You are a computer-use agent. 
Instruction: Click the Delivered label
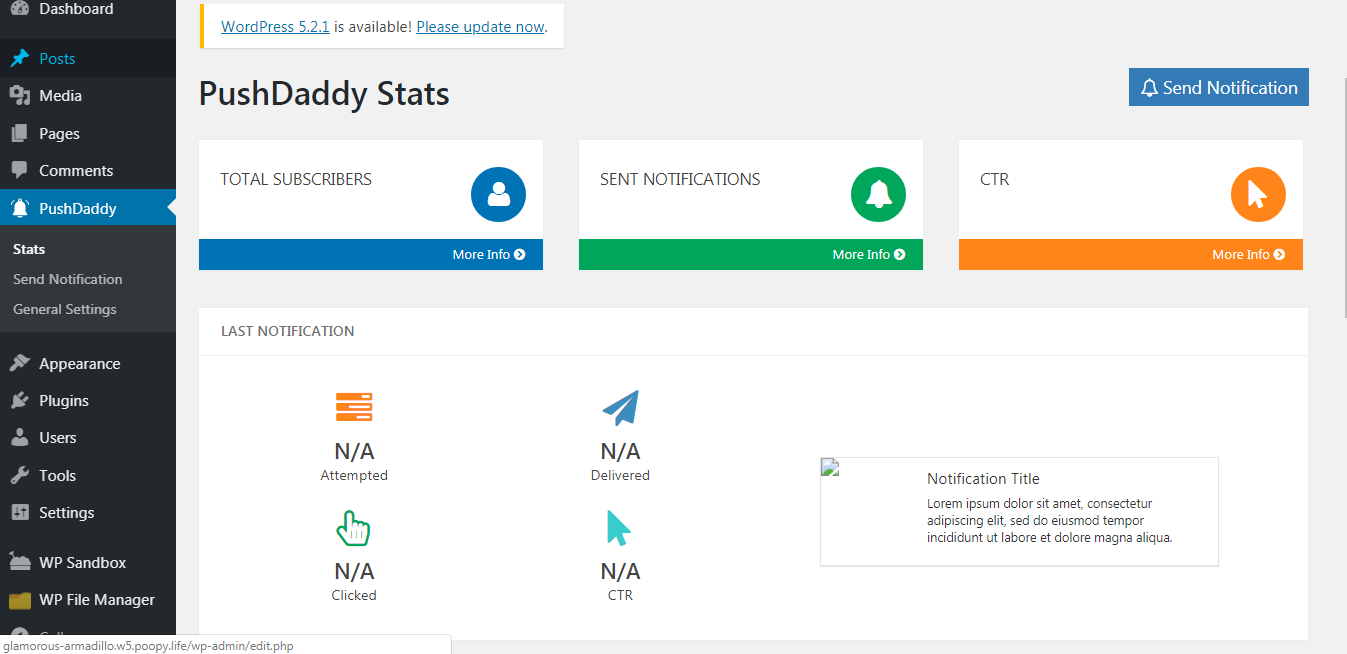(x=620, y=475)
